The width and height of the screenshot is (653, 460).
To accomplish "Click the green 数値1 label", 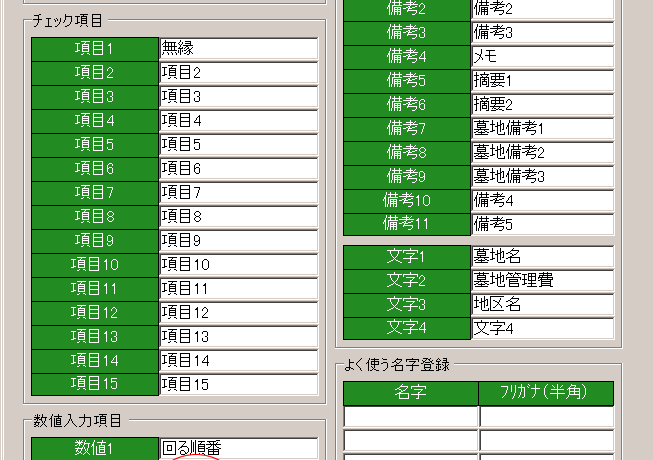I will click(95, 448).
